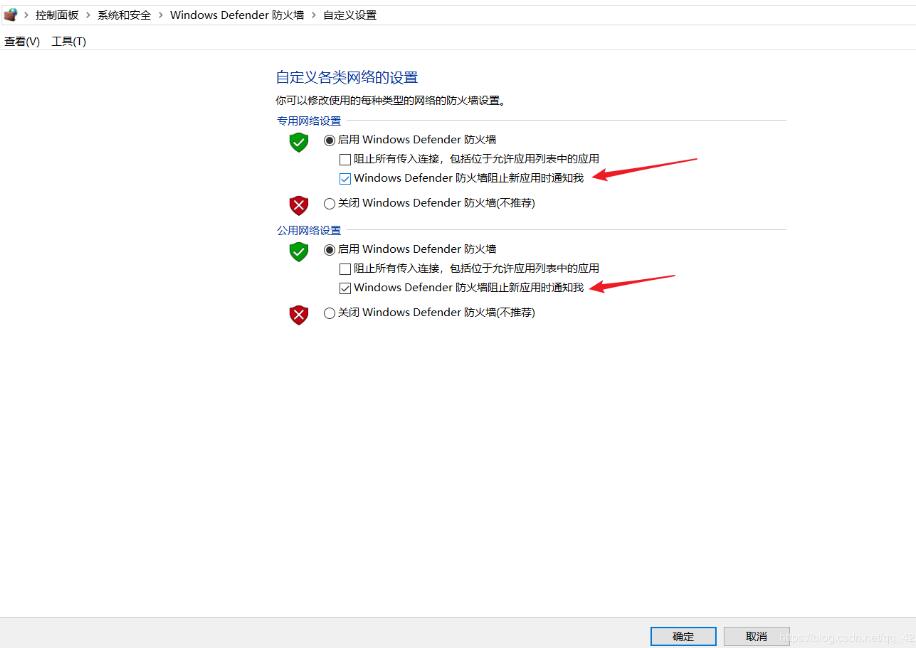916x648 pixels.
Task: Expand the chevron before 控制面板 breadcrumb
Action: point(26,15)
